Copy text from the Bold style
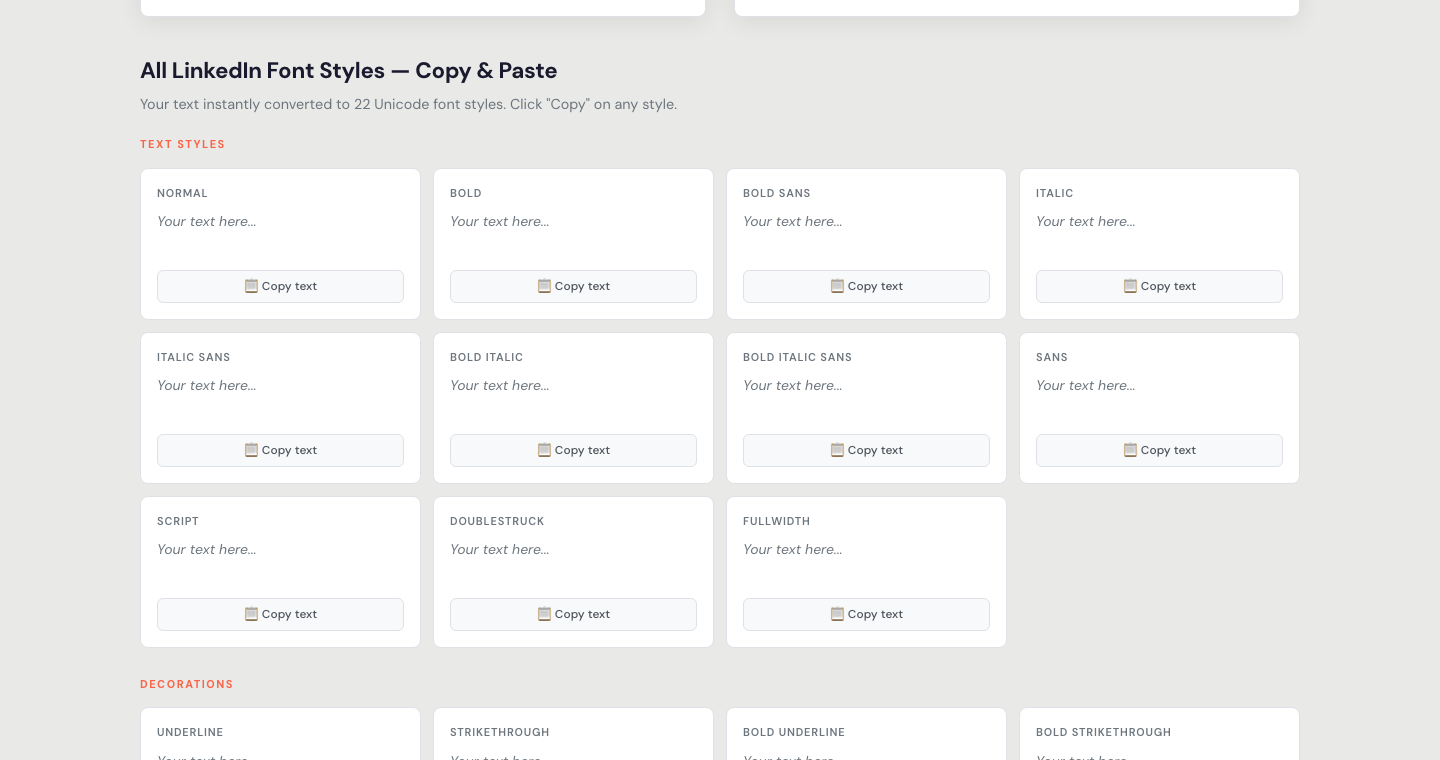 tap(573, 286)
